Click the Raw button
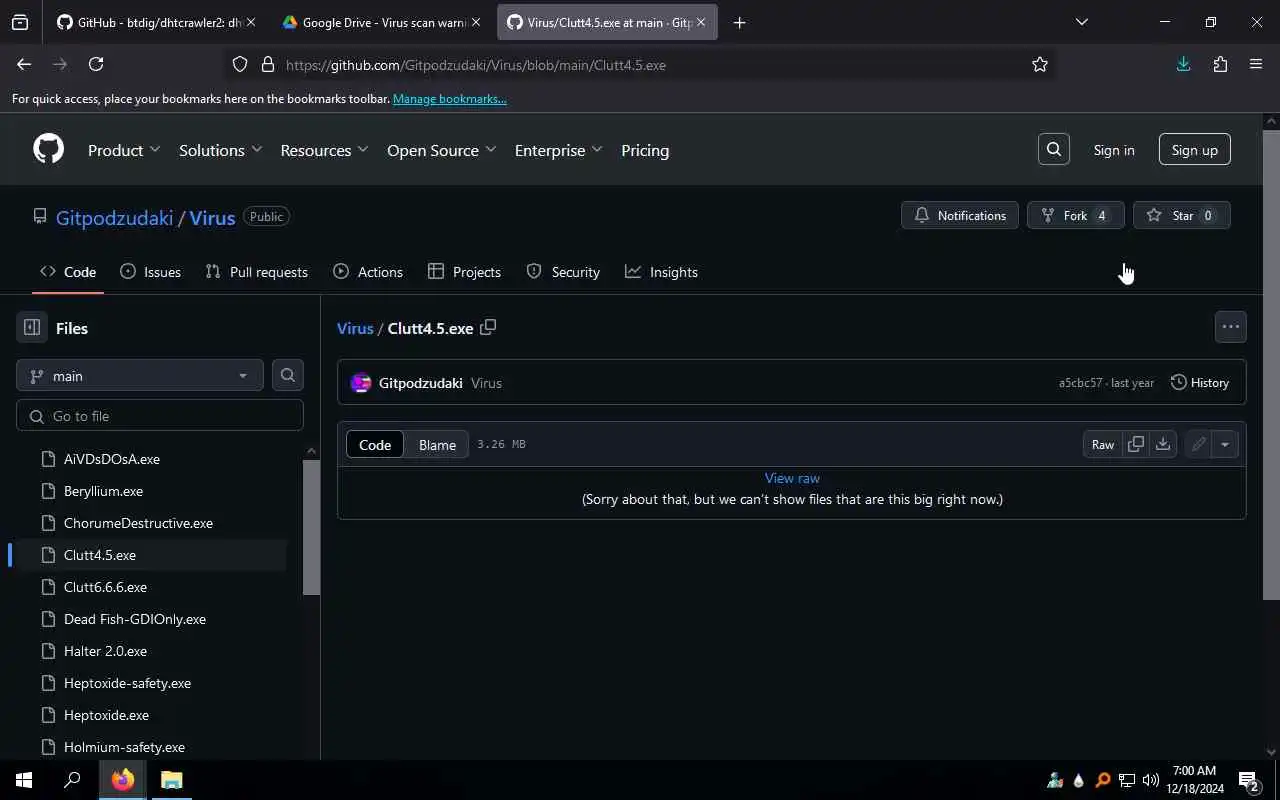The image size is (1280, 800). 1103,444
